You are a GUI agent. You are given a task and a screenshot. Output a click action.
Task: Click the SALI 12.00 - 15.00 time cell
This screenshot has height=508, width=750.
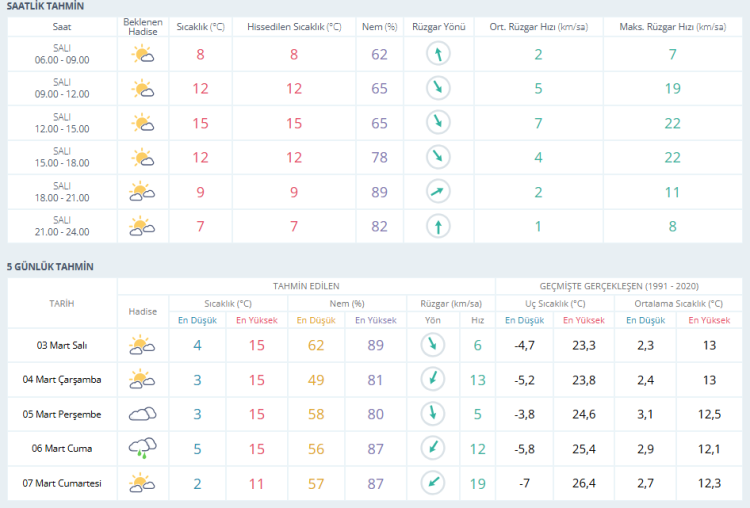62,123
